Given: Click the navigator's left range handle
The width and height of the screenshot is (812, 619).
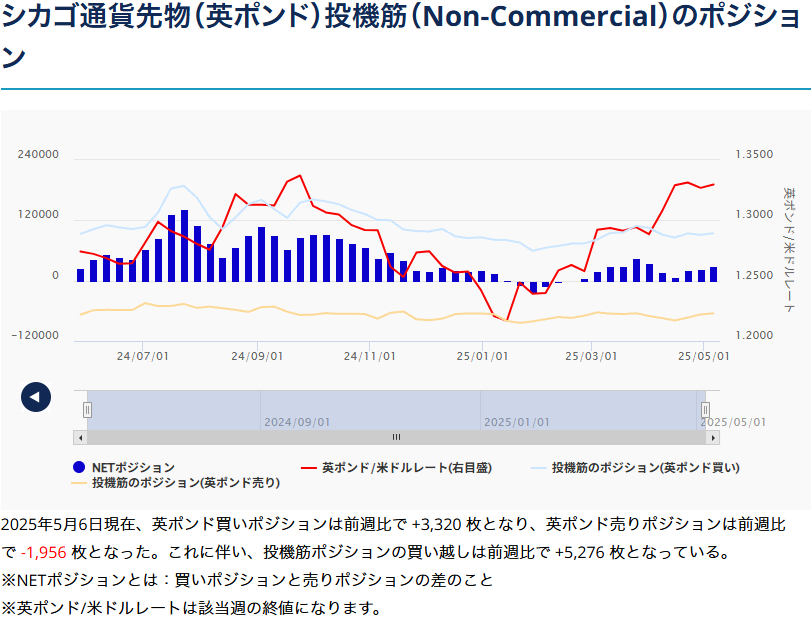Looking at the screenshot, I should pos(87,409).
